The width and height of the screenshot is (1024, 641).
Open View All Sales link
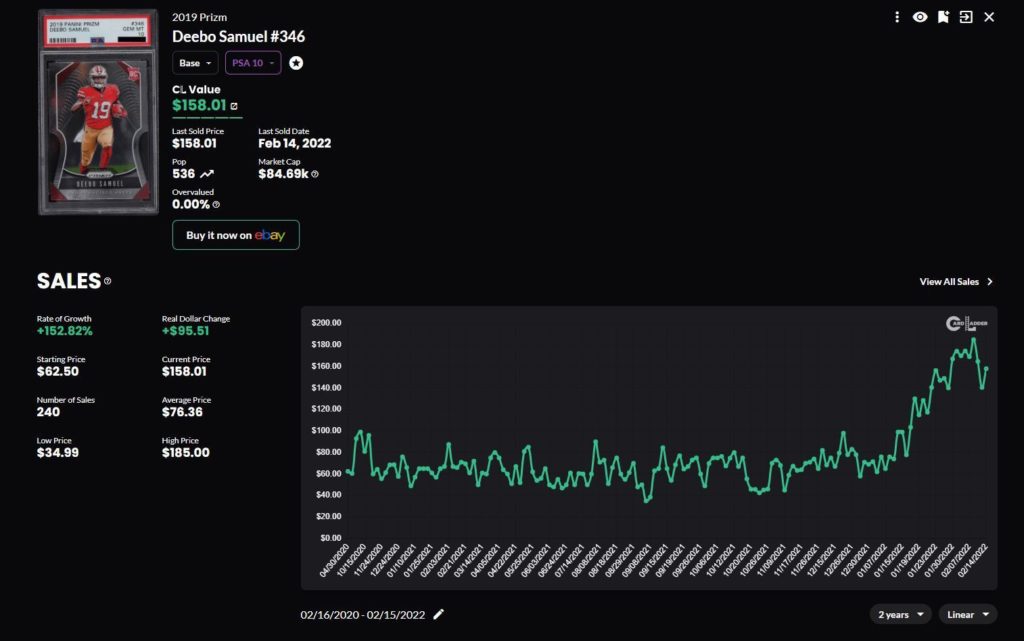(x=949, y=281)
